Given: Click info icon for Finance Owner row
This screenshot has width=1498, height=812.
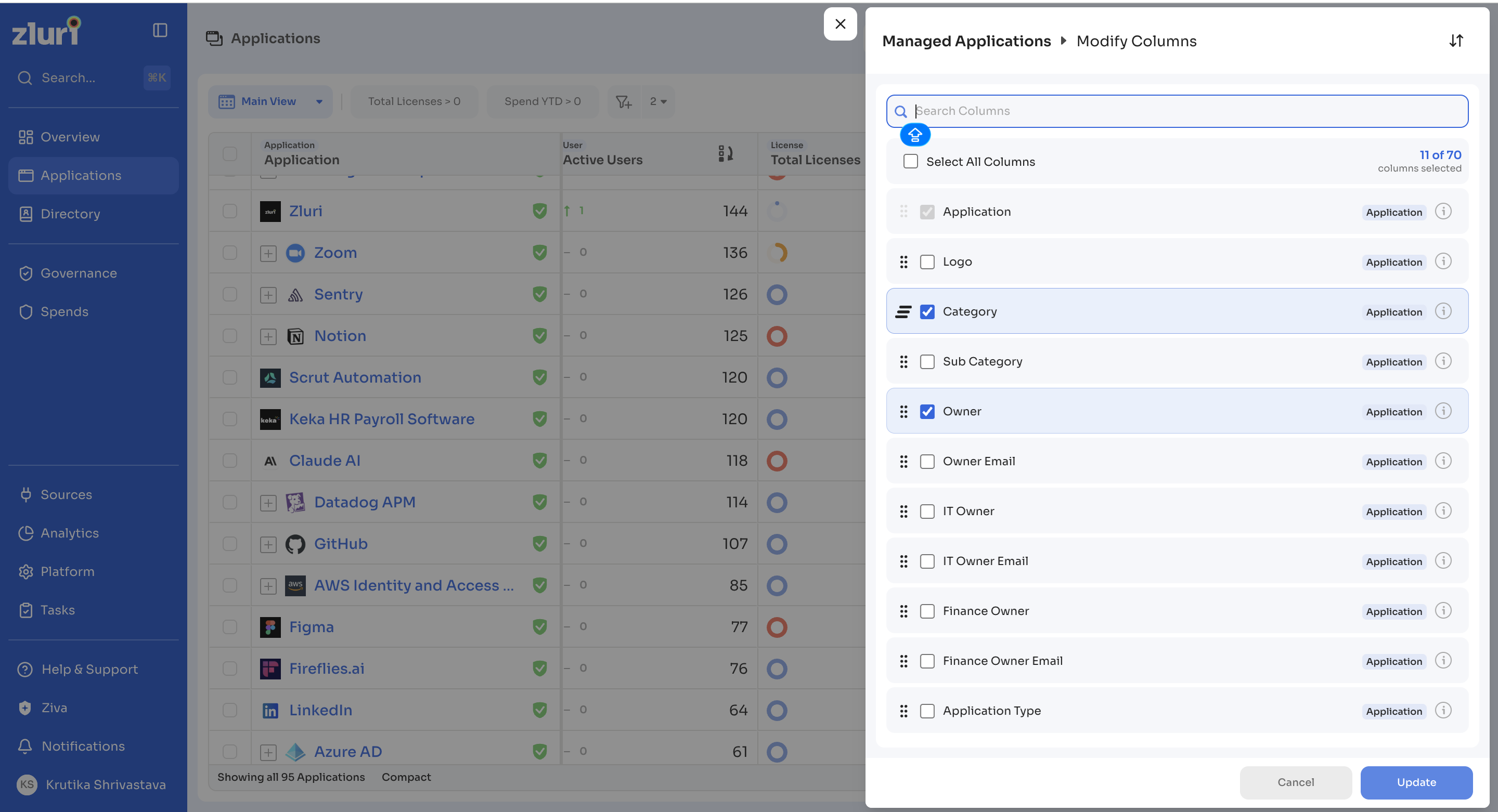Looking at the screenshot, I should tap(1443, 610).
